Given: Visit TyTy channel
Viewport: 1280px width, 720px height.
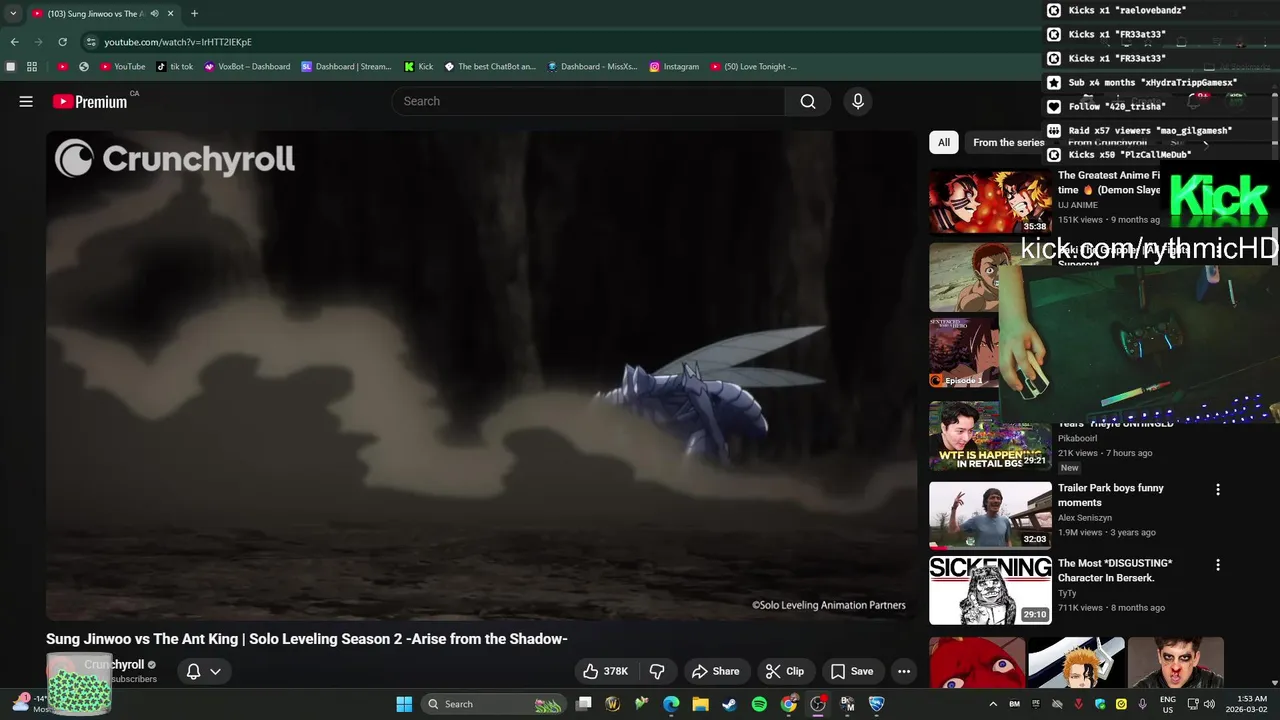Looking at the screenshot, I should pyautogui.click(x=1066, y=593).
